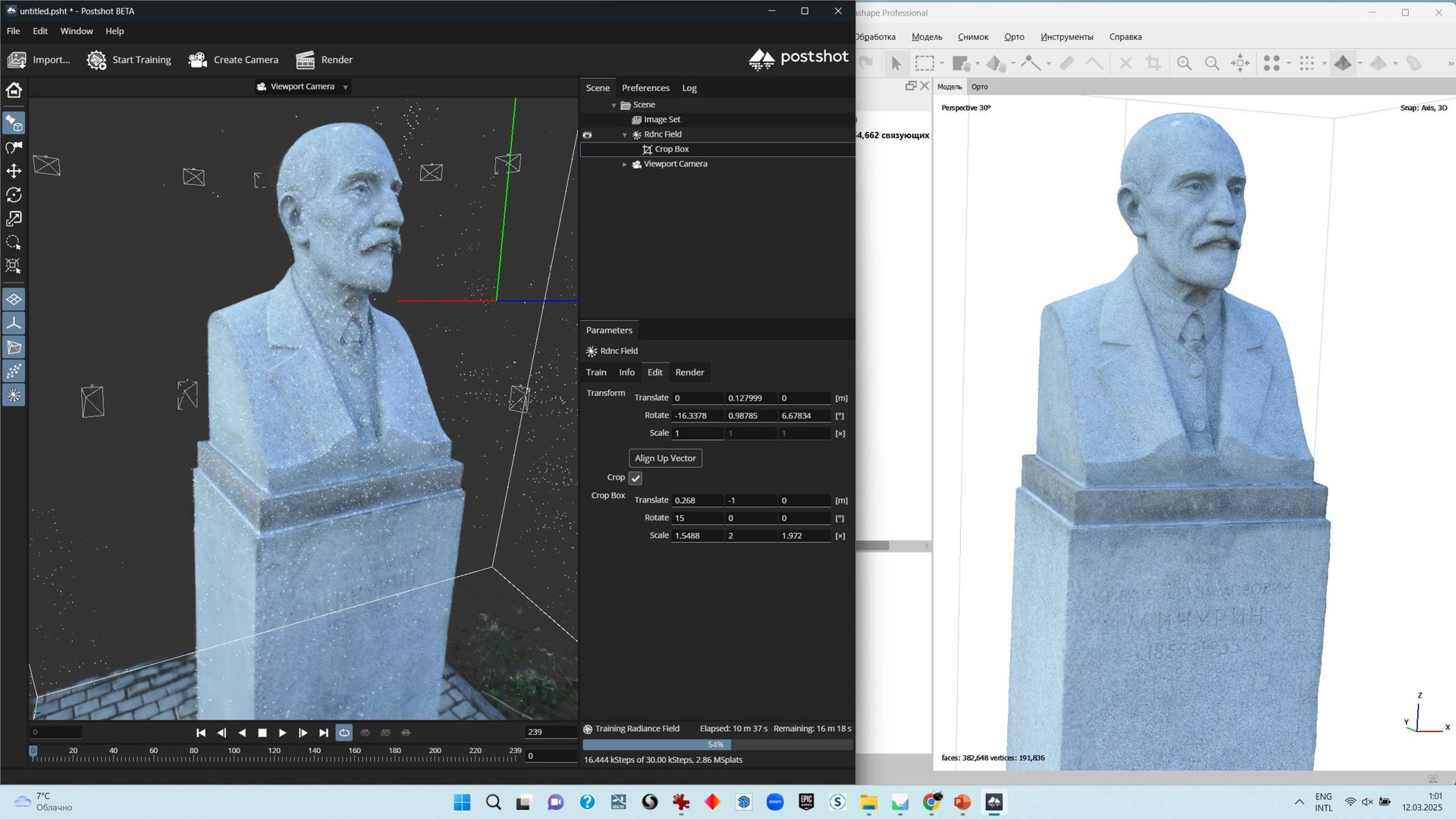This screenshot has height=819, width=1456.
Task: Open the Window menu
Action: pyautogui.click(x=77, y=31)
